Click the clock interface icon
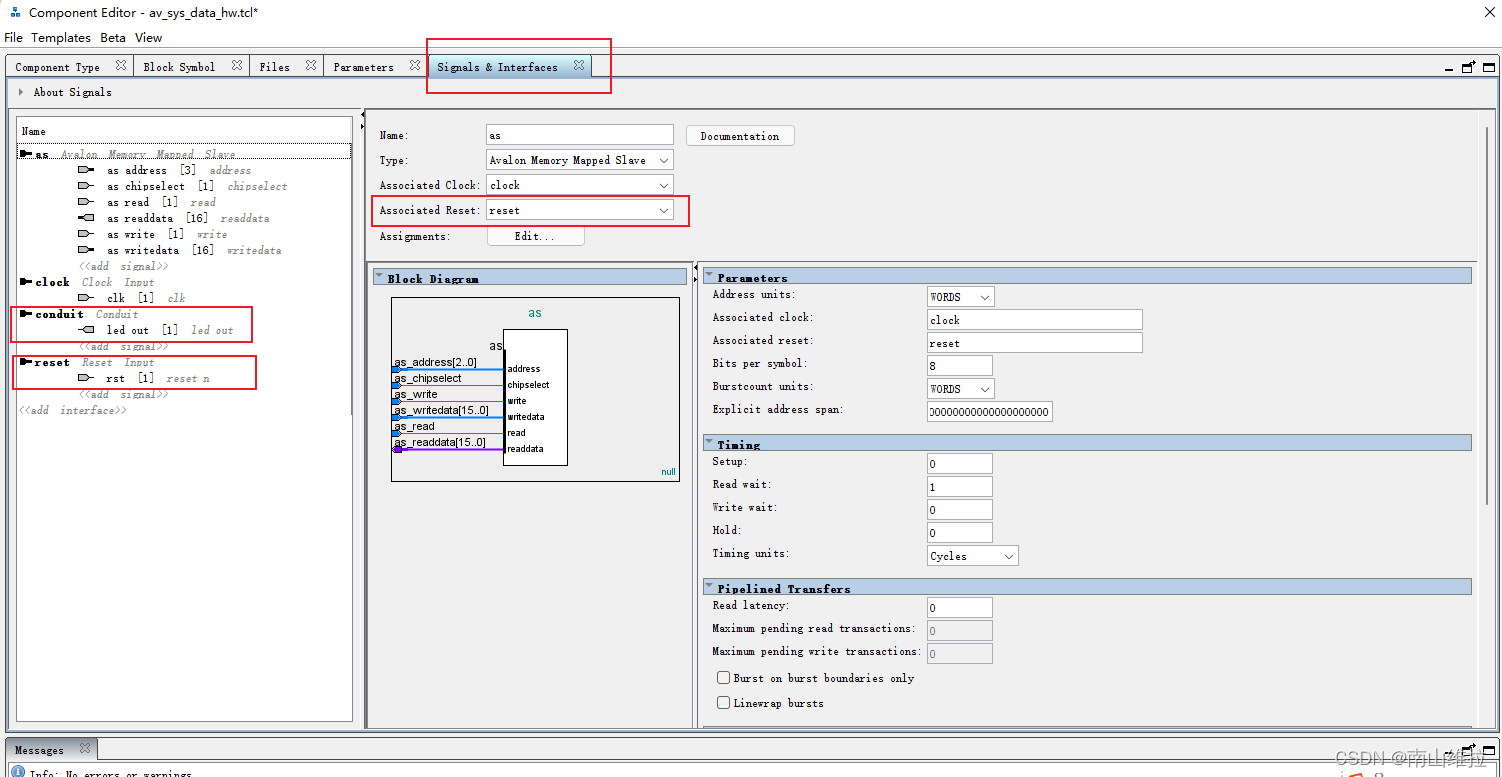 pyautogui.click(x=25, y=282)
